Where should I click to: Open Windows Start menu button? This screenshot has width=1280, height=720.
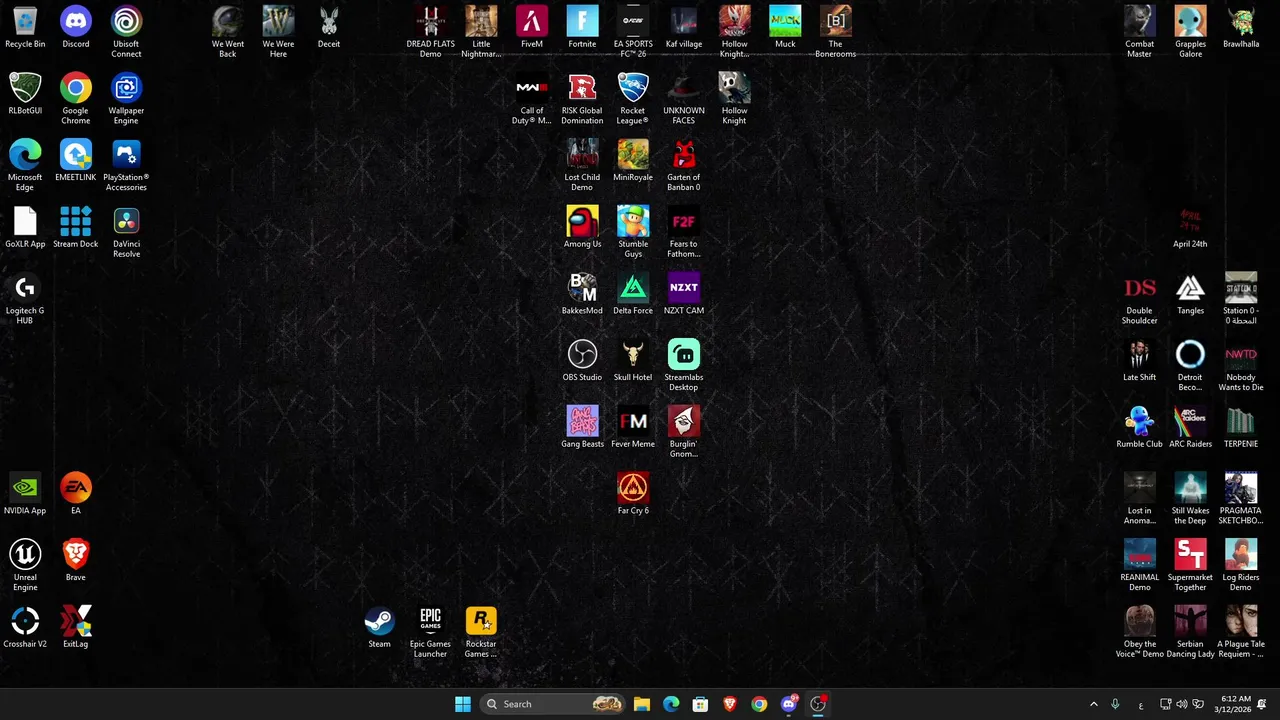click(463, 704)
